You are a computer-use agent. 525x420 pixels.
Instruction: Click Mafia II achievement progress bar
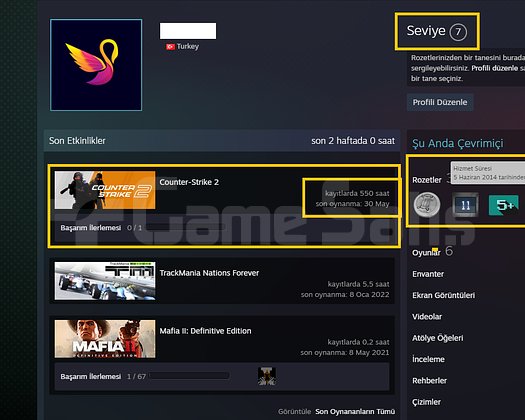190,376
